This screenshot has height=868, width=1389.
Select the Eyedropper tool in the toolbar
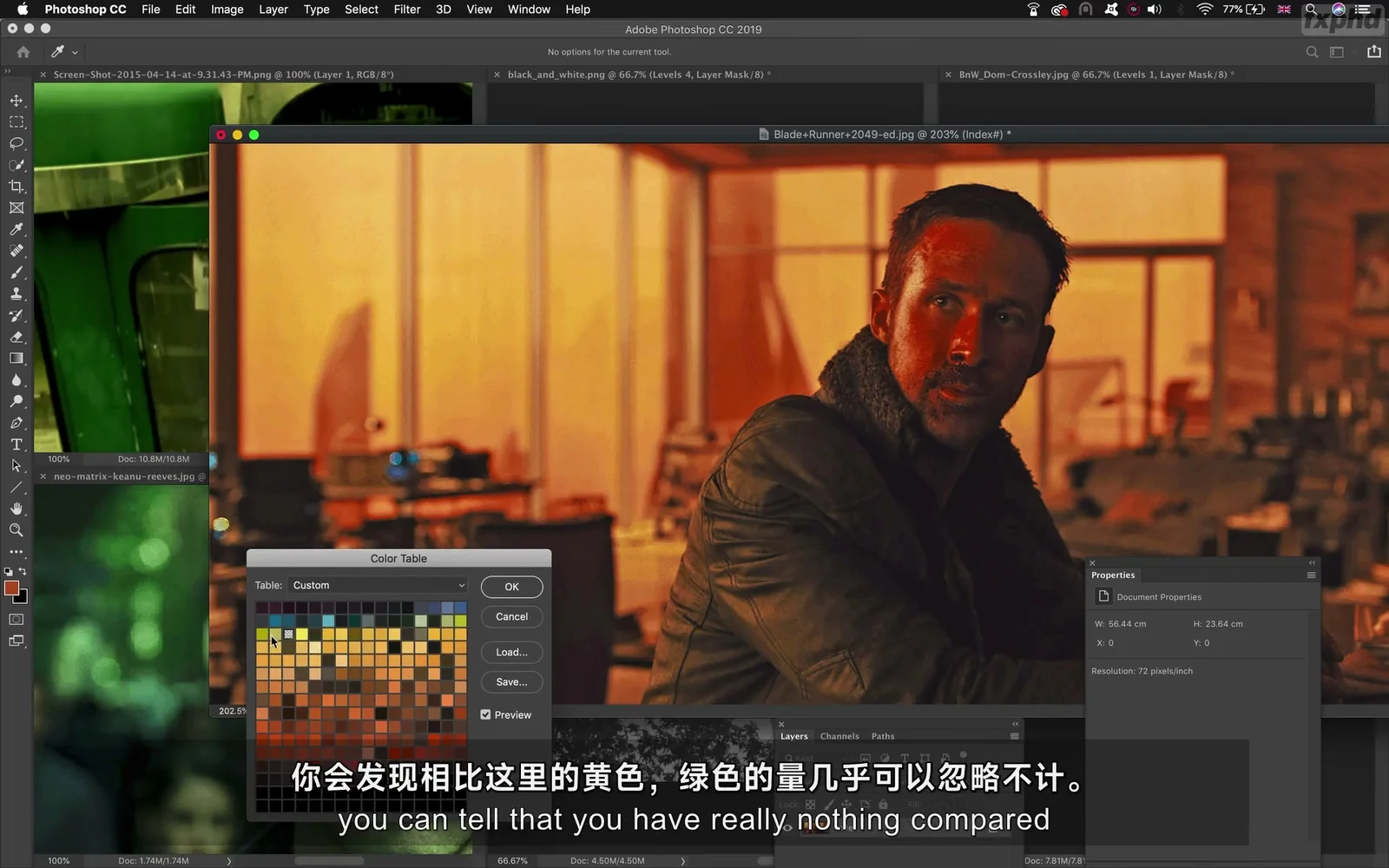[x=16, y=229]
